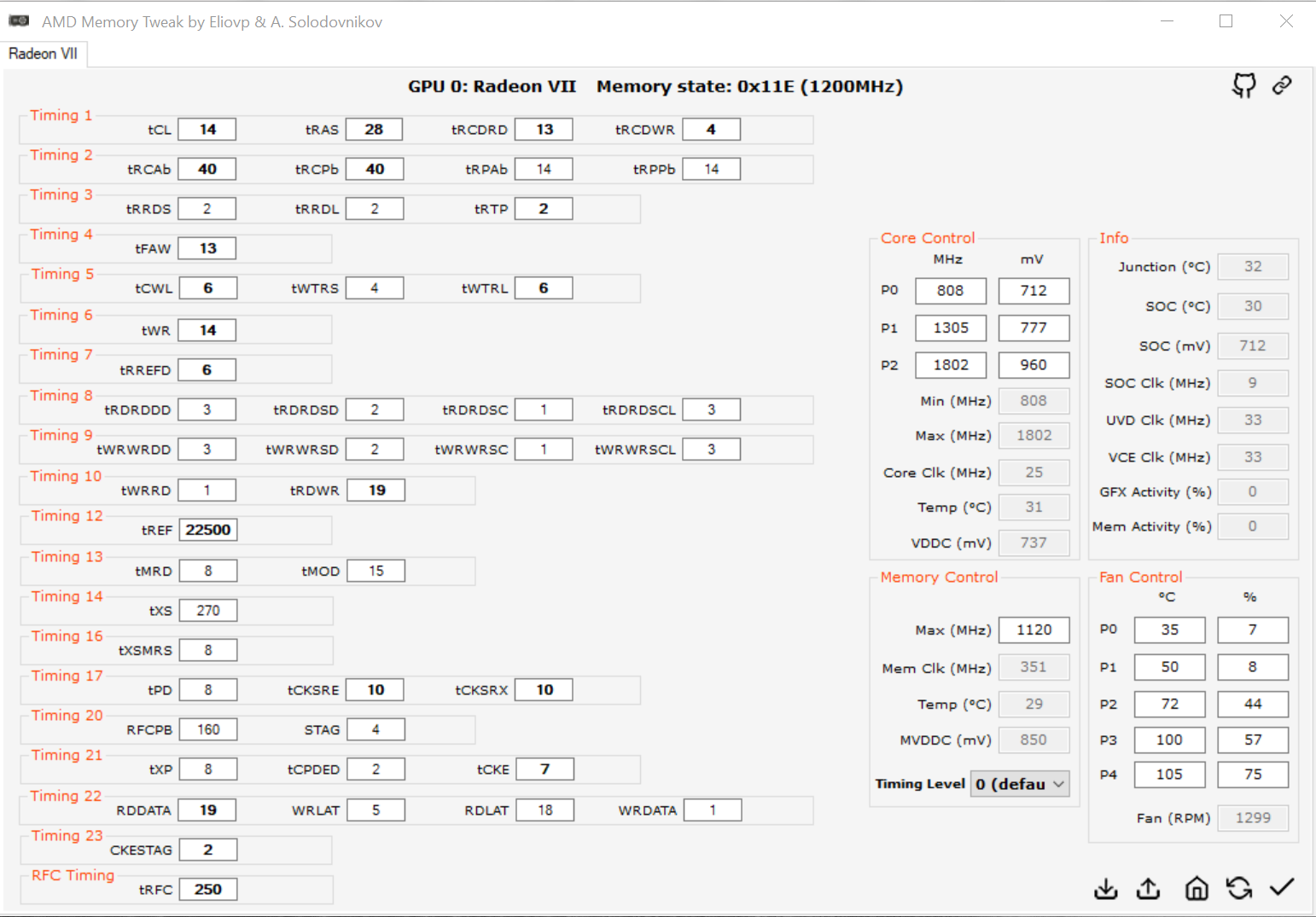
Task: Click Fan Control P2 percent field
Action: pyautogui.click(x=1253, y=704)
